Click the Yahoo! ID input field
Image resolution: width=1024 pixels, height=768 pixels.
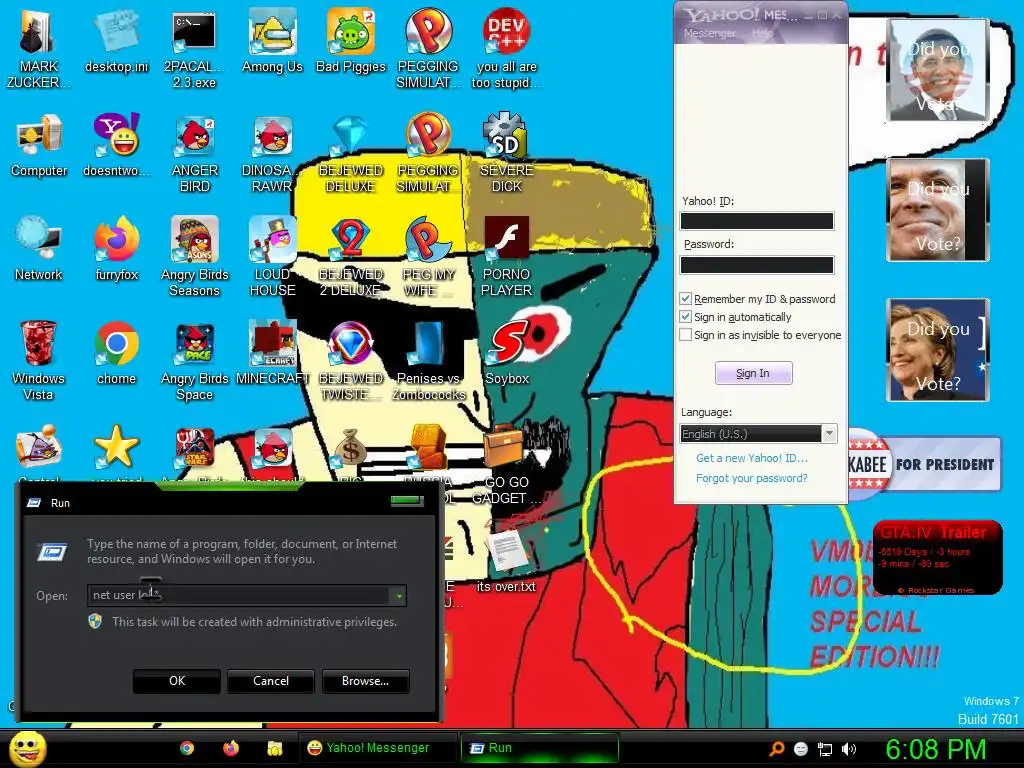(757, 221)
